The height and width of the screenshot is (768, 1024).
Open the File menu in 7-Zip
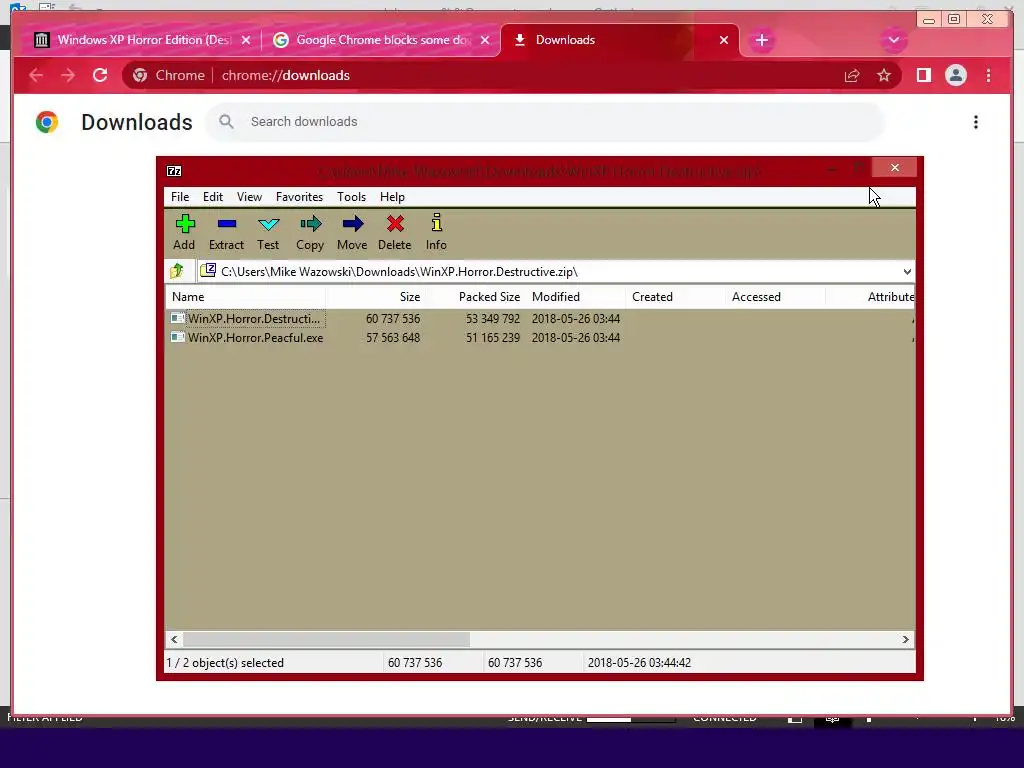pyautogui.click(x=180, y=197)
